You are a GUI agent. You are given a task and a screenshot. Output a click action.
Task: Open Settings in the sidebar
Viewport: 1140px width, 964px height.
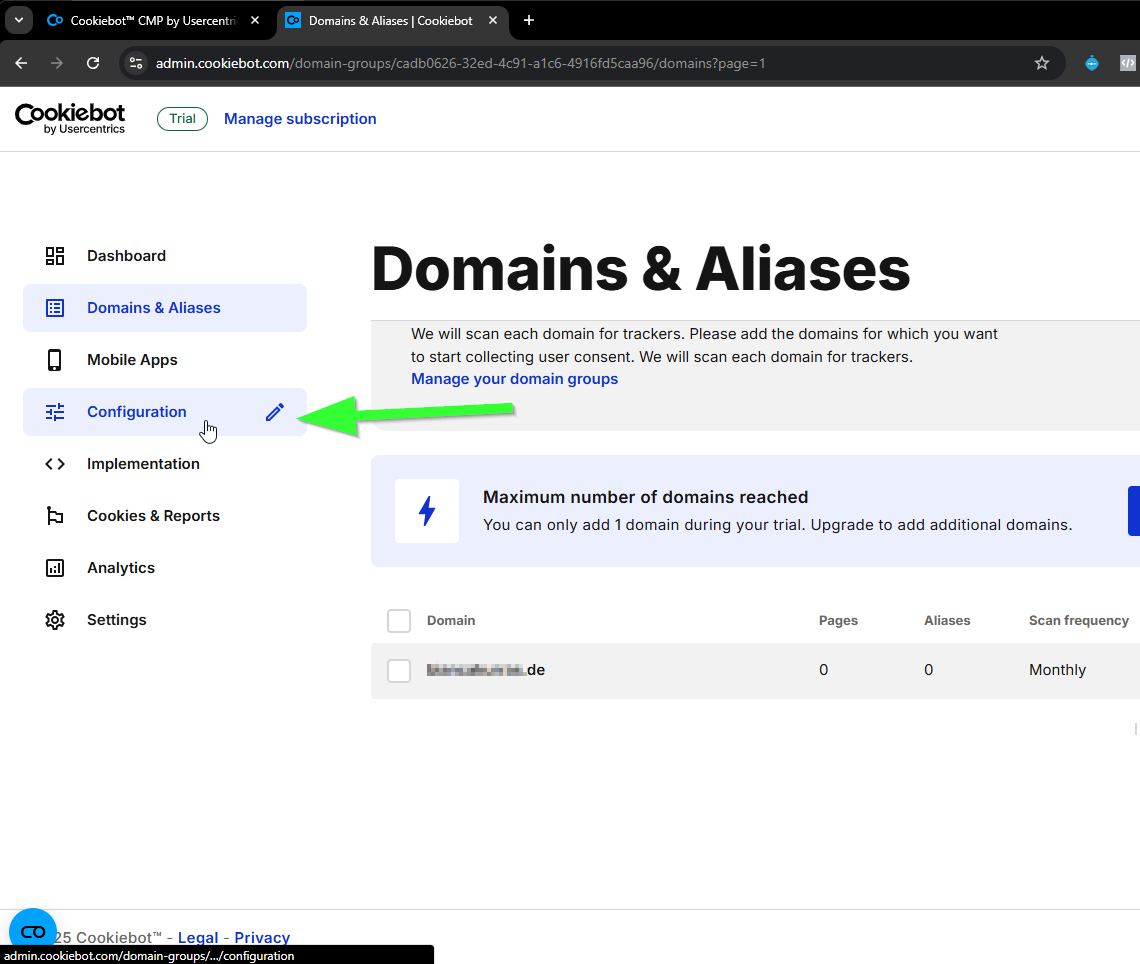(165, 620)
